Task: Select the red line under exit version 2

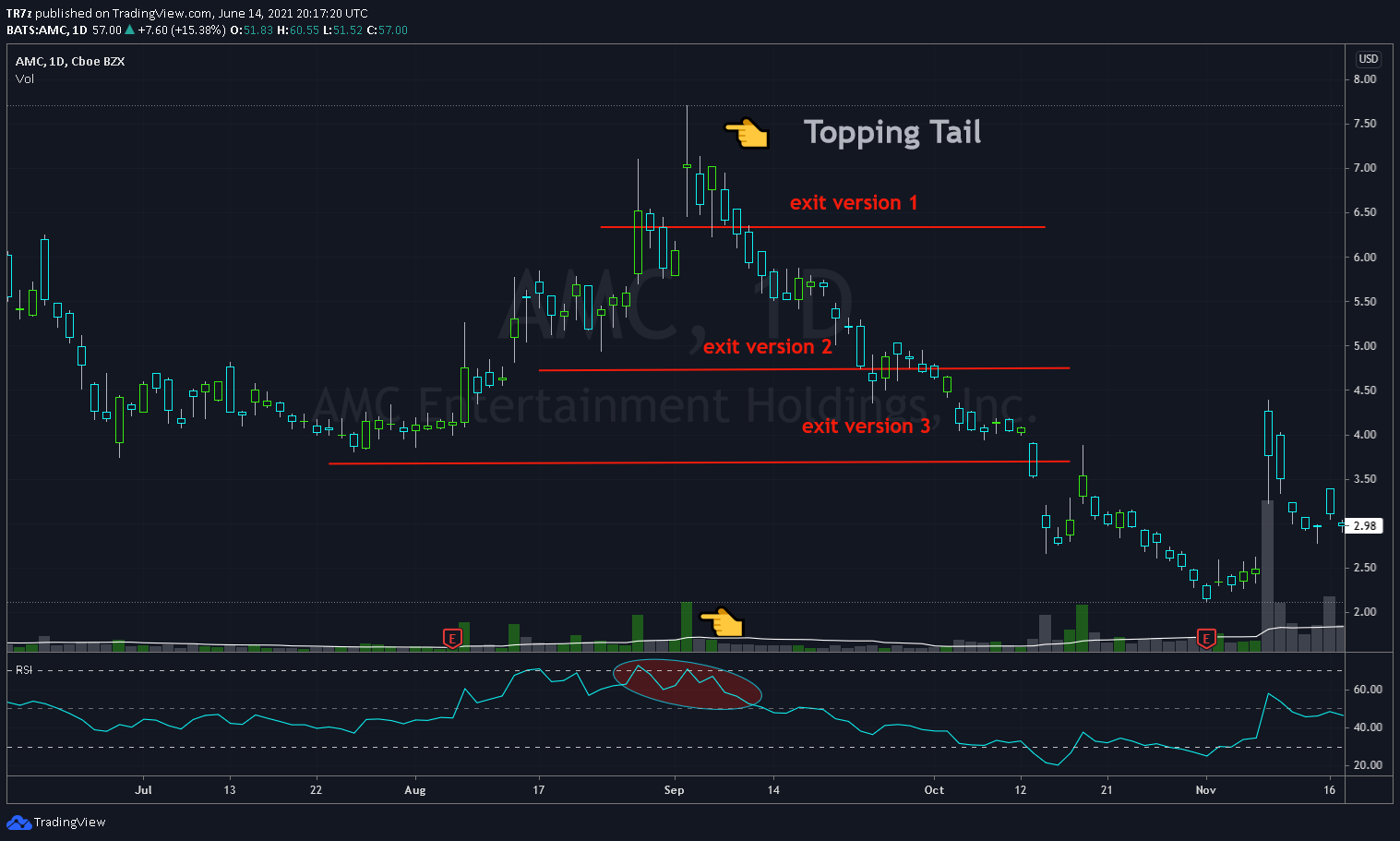Action: pos(804,369)
